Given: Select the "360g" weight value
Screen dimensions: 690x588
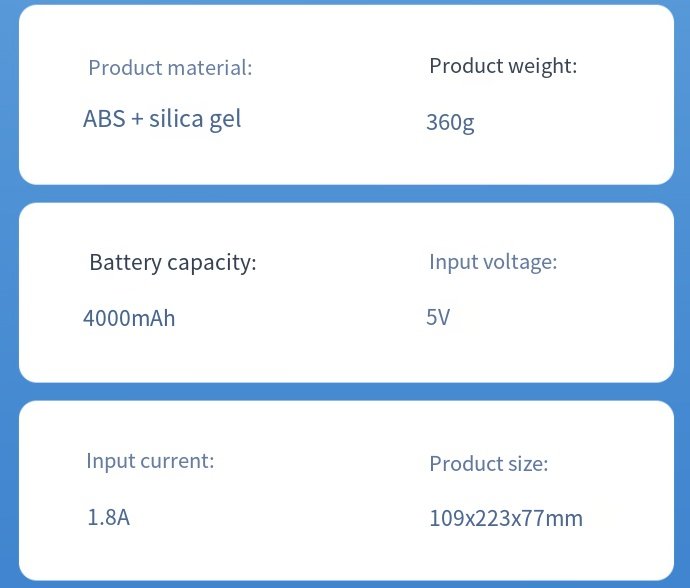Looking at the screenshot, I should click(450, 123).
